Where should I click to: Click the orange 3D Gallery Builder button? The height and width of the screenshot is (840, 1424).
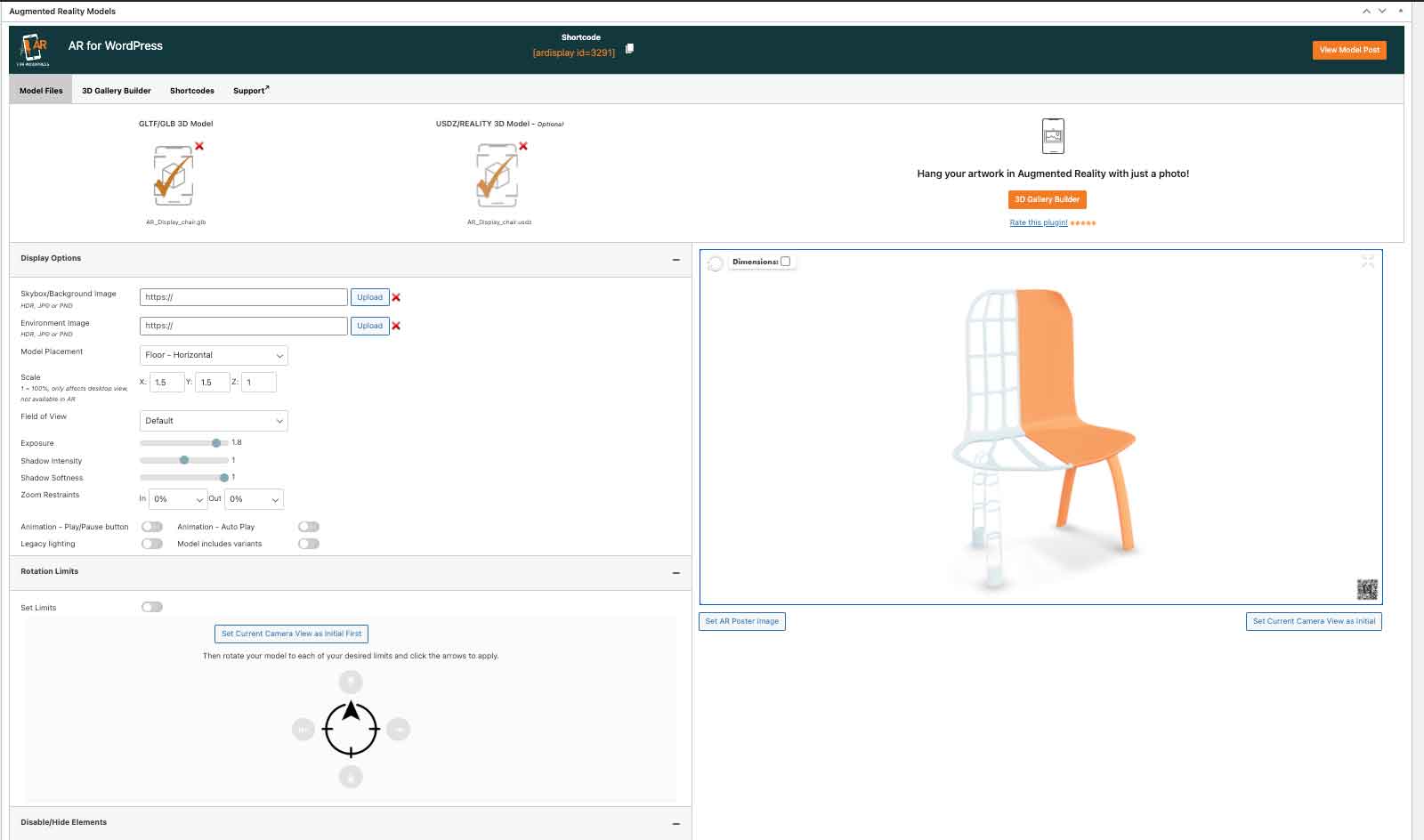point(1048,199)
